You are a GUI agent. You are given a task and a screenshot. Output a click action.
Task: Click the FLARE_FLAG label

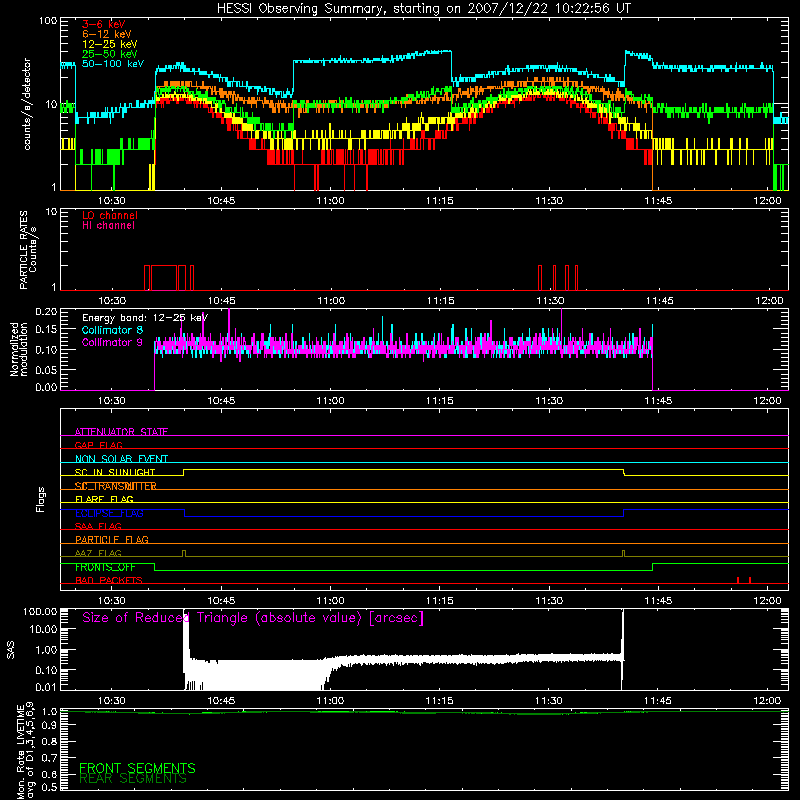point(104,499)
